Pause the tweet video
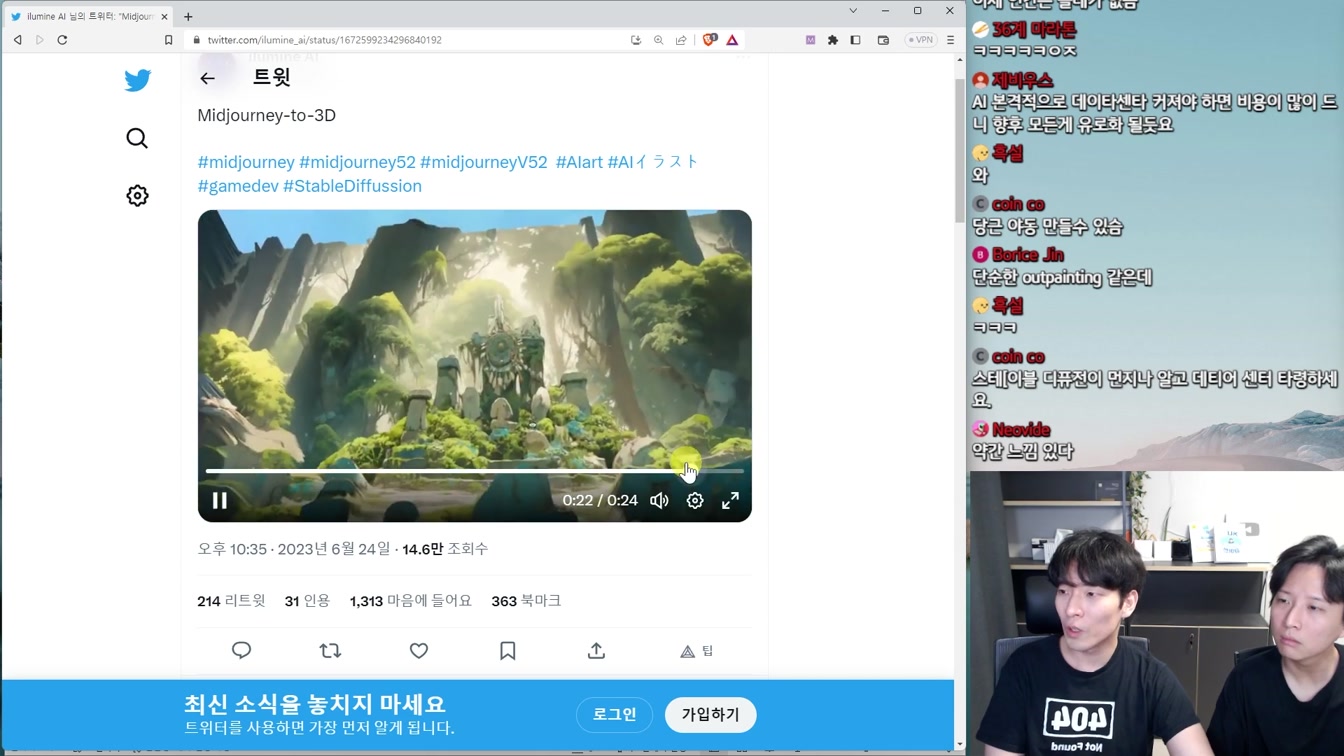The image size is (1344, 756). pos(220,500)
